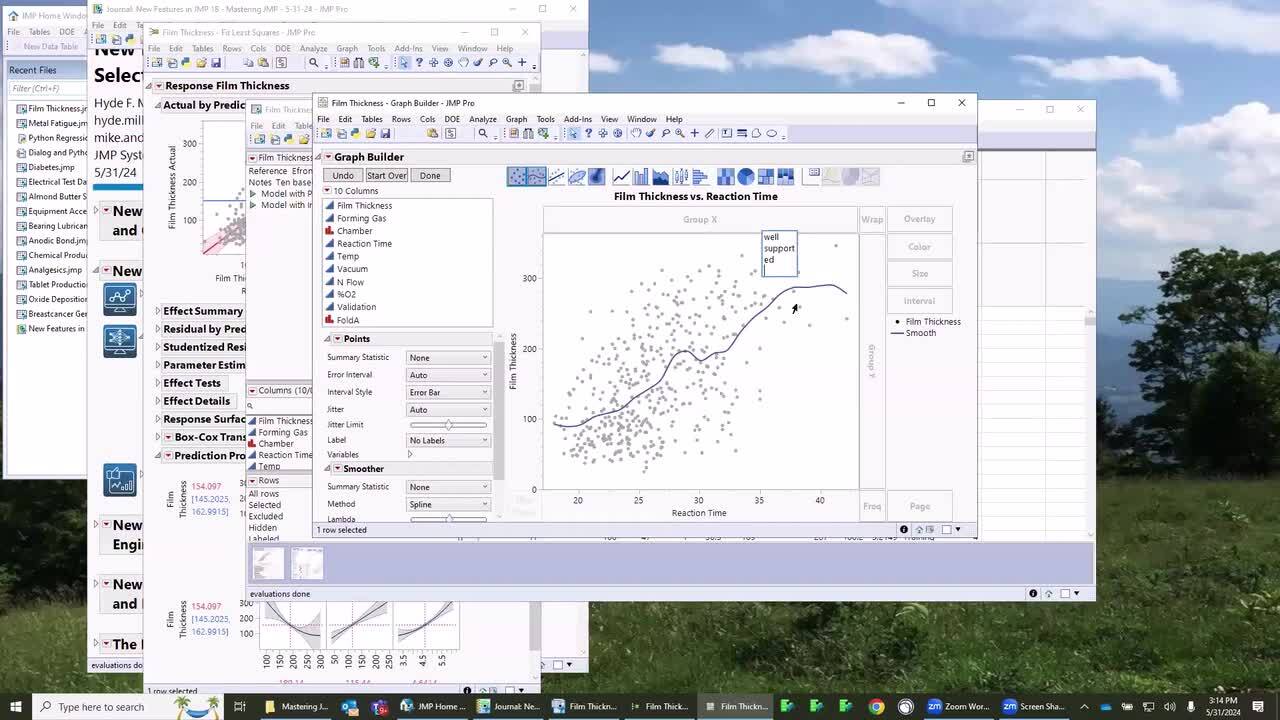Select the Contour element icon

coord(597,177)
